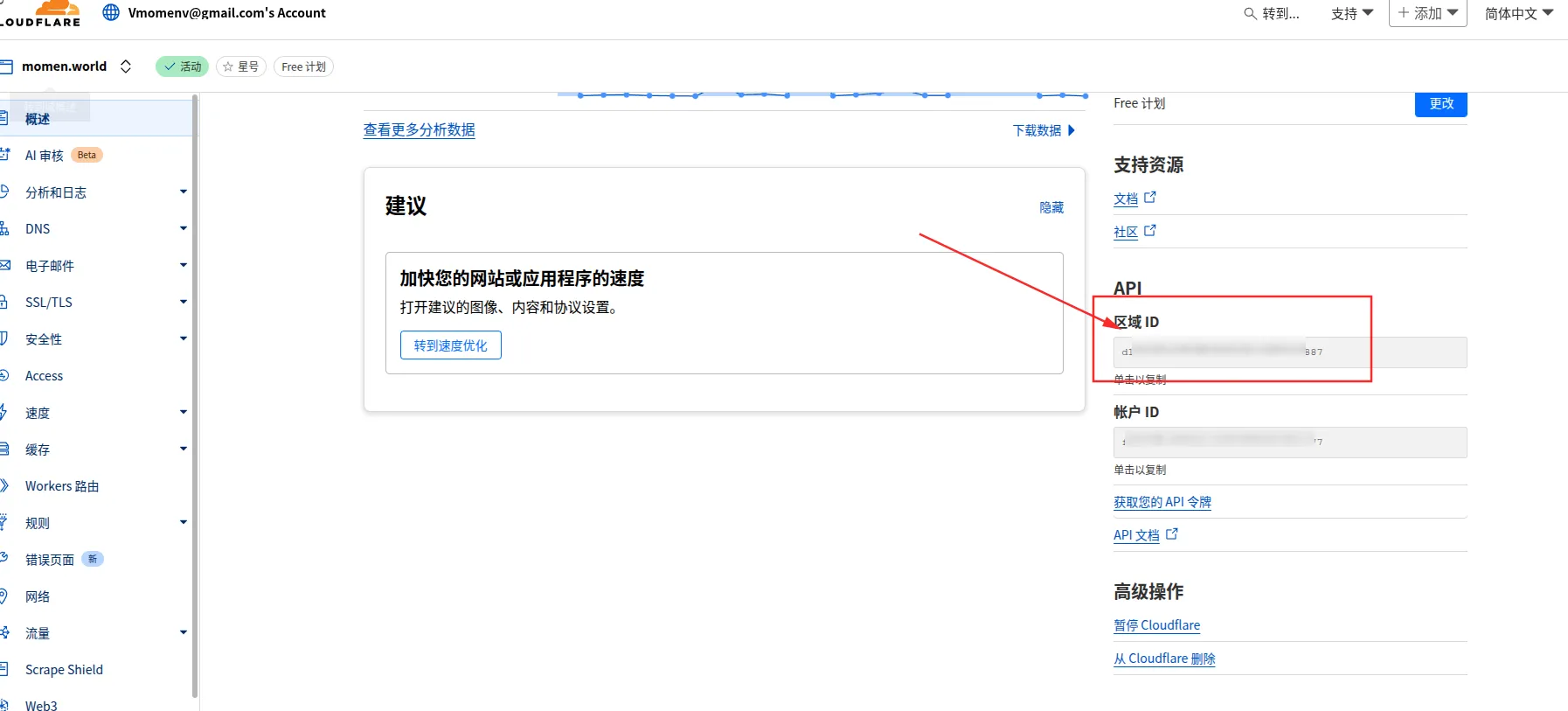Click the Workers 路由 icon
This screenshot has width=1568, height=711.
[3, 485]
